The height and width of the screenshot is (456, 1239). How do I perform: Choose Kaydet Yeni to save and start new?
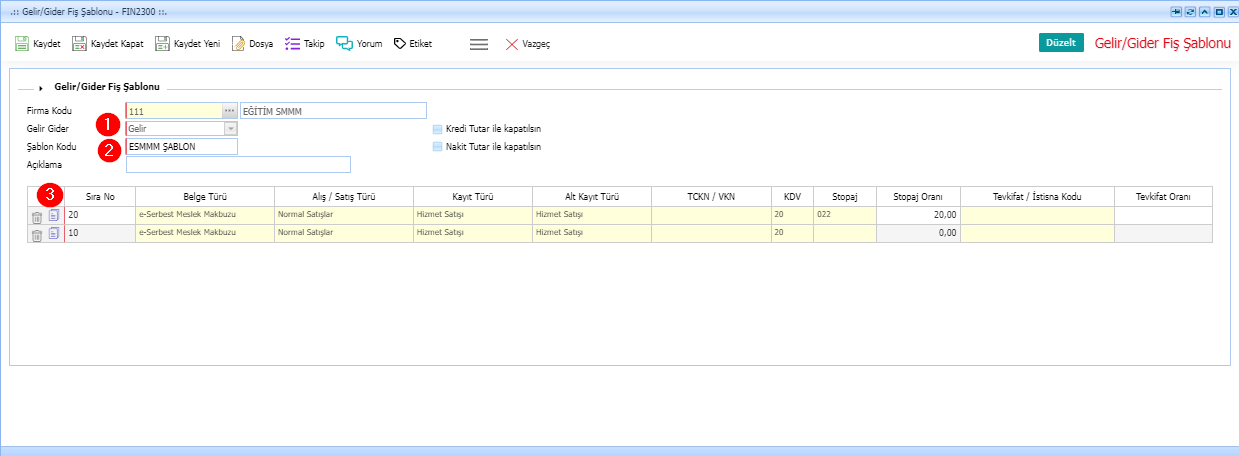pyautogui.click(x=187, y=44)
